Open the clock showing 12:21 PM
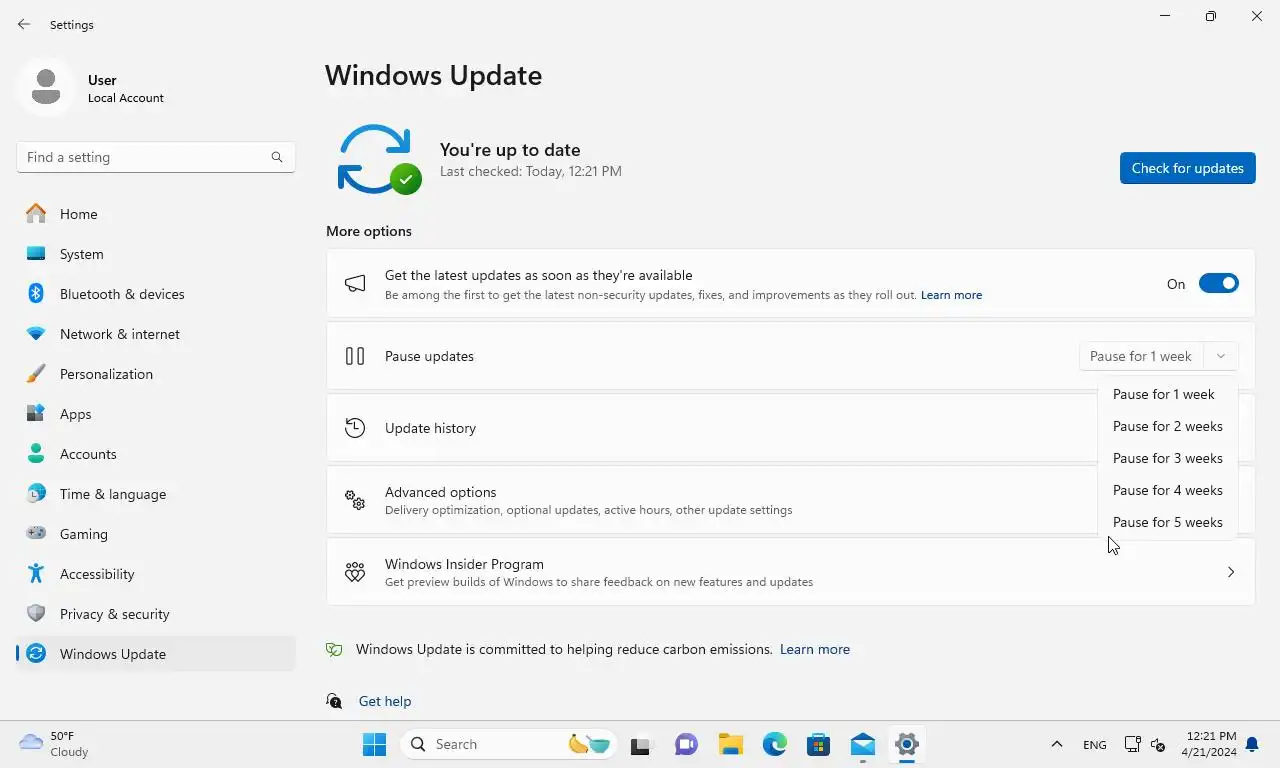 click(x=1209, y=744)
